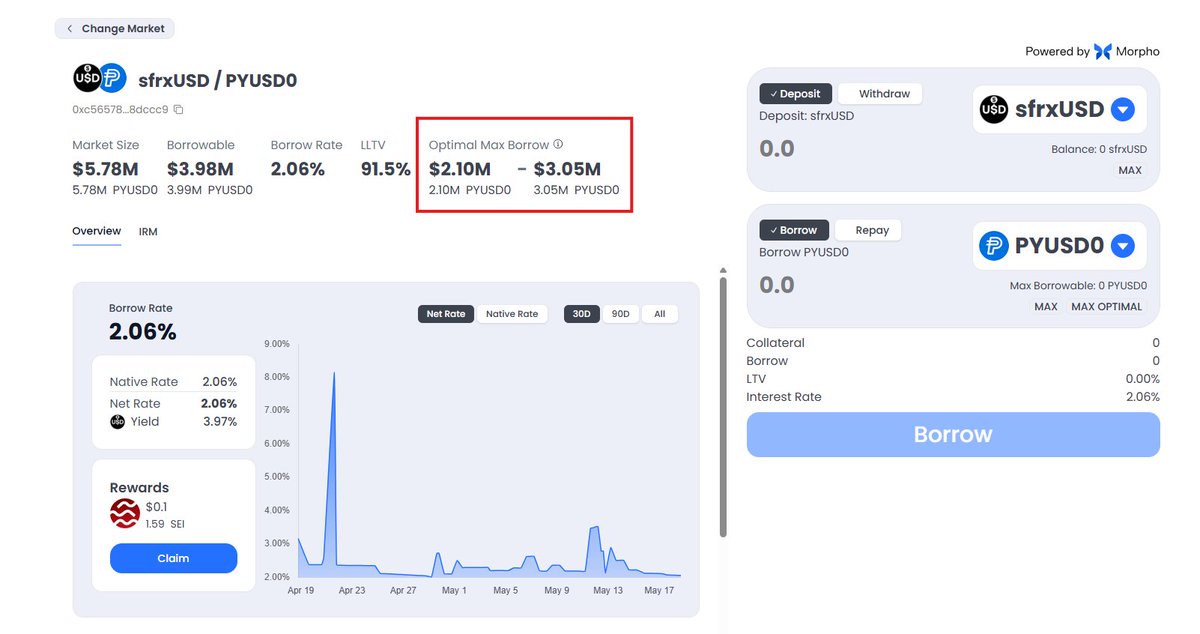Click the large Borrow submit button
The height and width of the screenshot is (634, 1200).
click(953, 435)
